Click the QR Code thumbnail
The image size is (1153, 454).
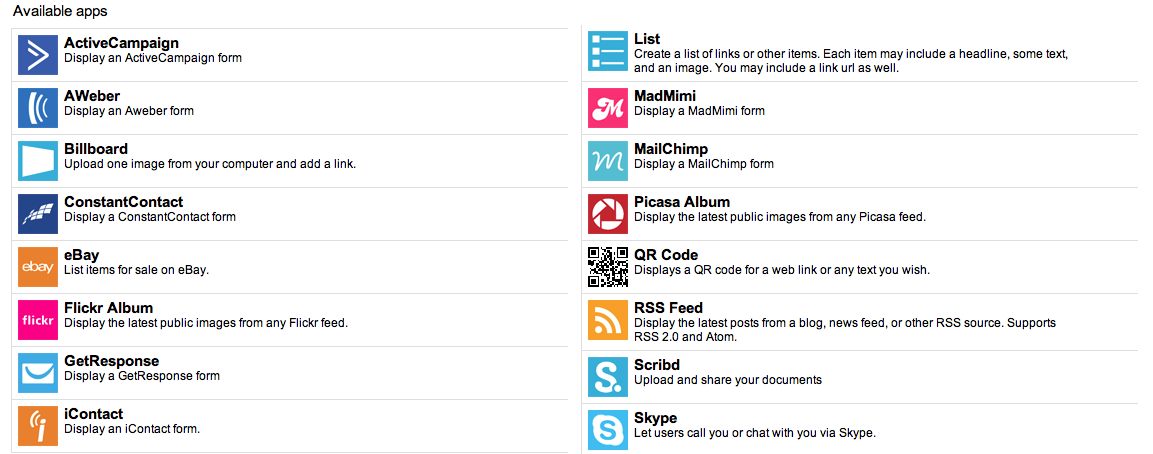[608, 267]
